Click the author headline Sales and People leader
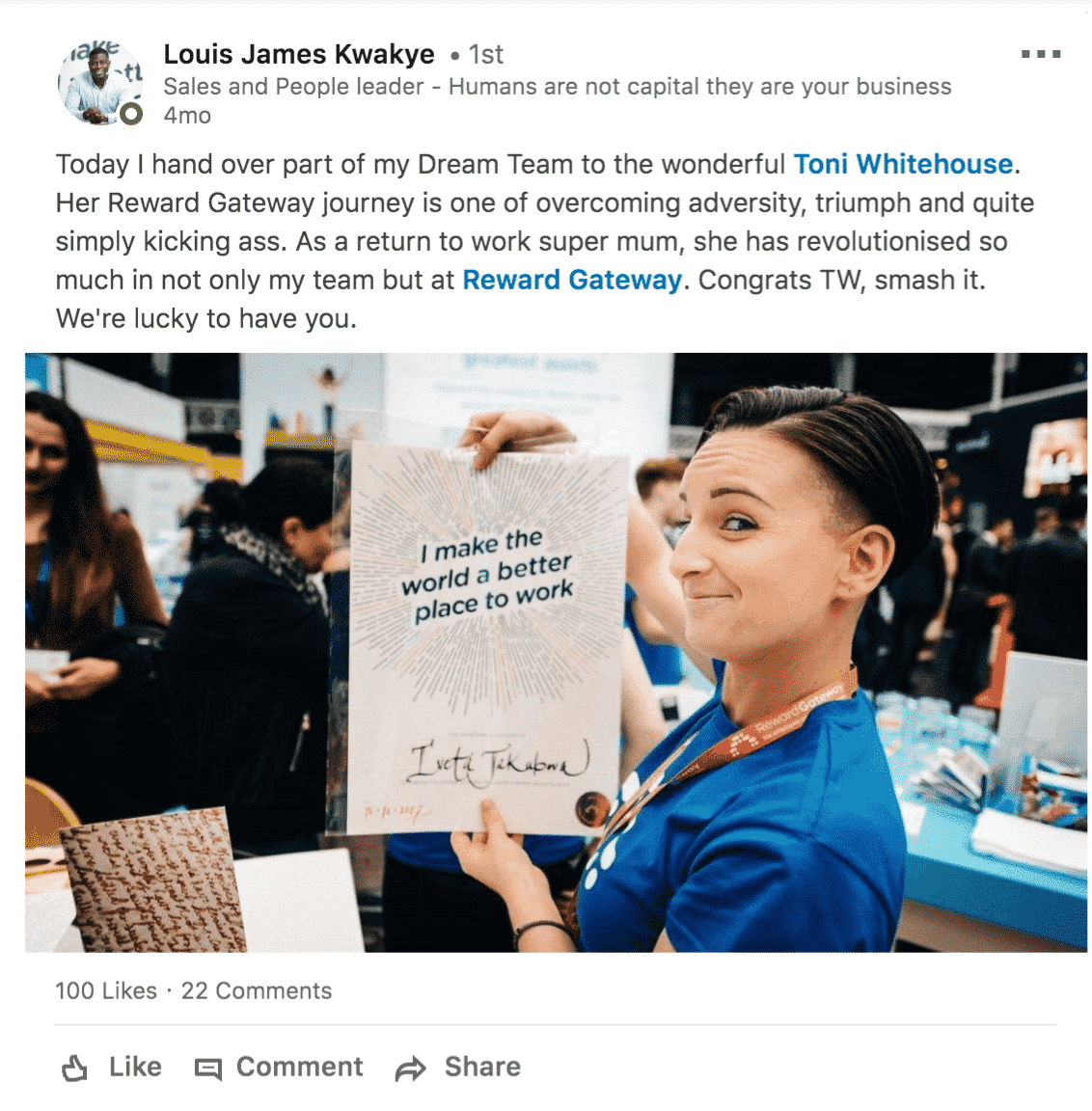Viewport: 1092px width, 1111px height. pyautogui.click(x=558, y=87)
